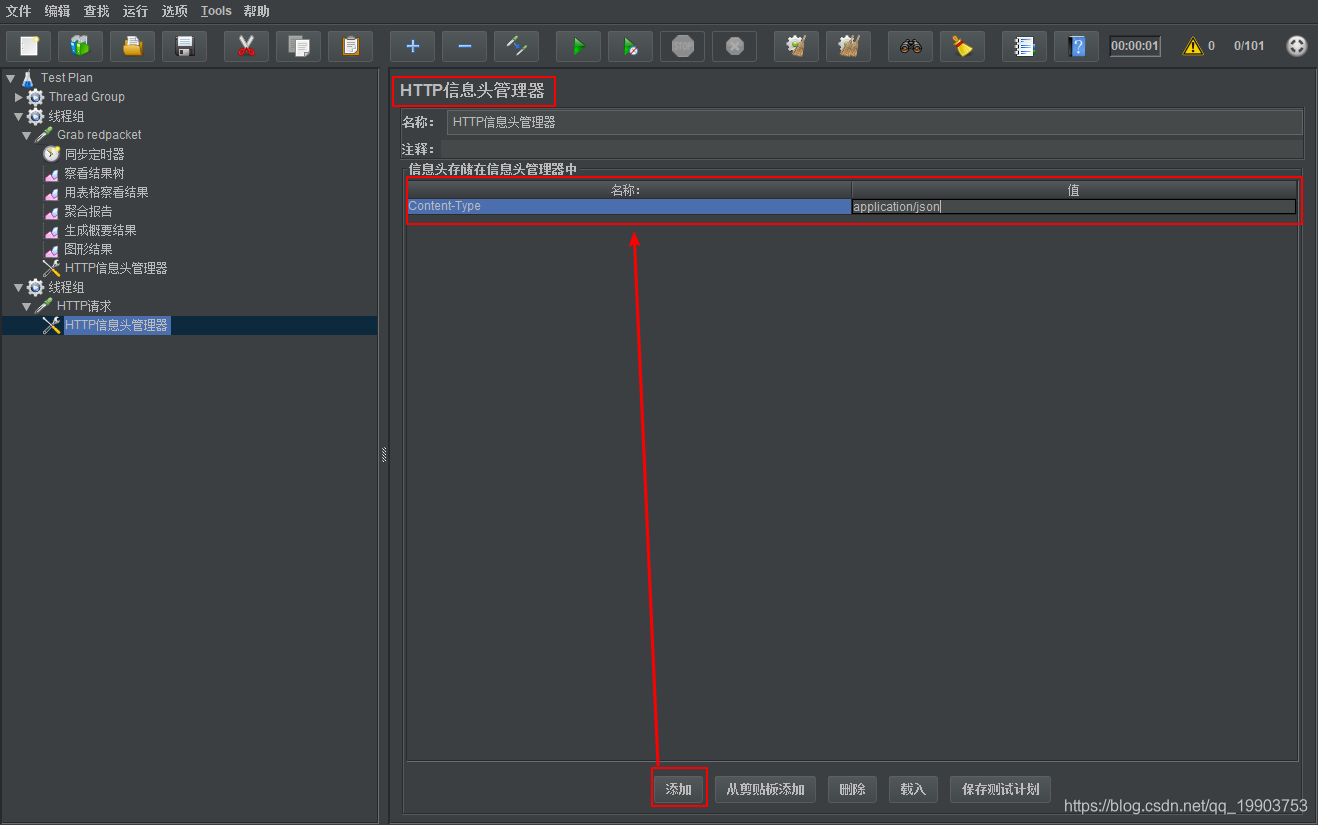Click the New test plan toolbar icon
Image resolution: width=1318 pixels, height=825 pixels.
[29, 46]
